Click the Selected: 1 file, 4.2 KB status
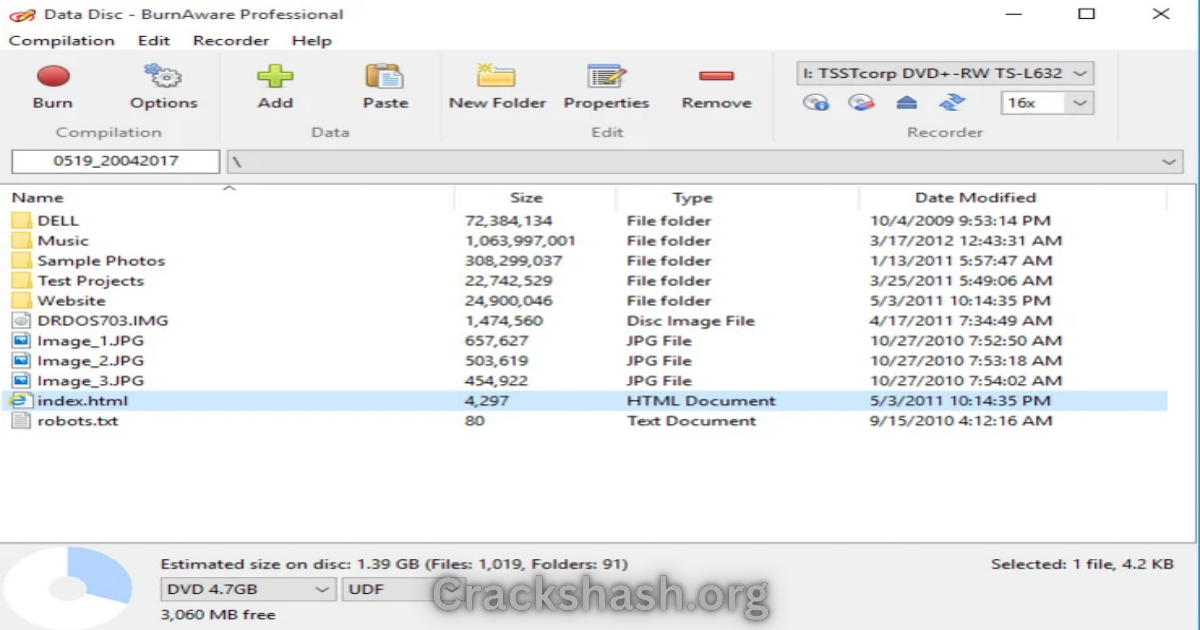The image size is (1200, 630). [1082, 565]
